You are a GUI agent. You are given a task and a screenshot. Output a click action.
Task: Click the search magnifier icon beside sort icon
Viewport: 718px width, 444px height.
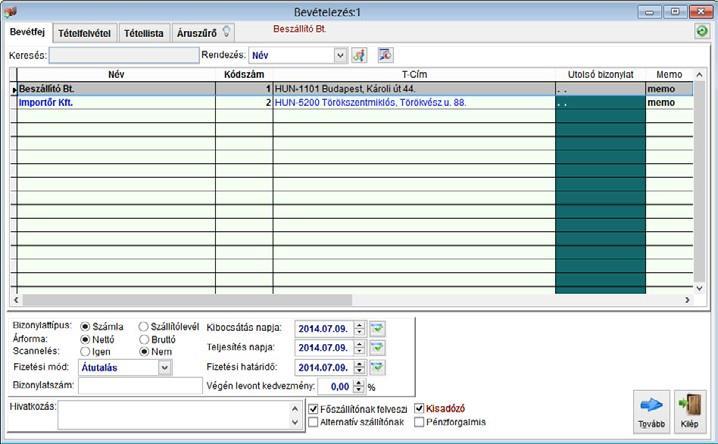(x=386, y=55)
